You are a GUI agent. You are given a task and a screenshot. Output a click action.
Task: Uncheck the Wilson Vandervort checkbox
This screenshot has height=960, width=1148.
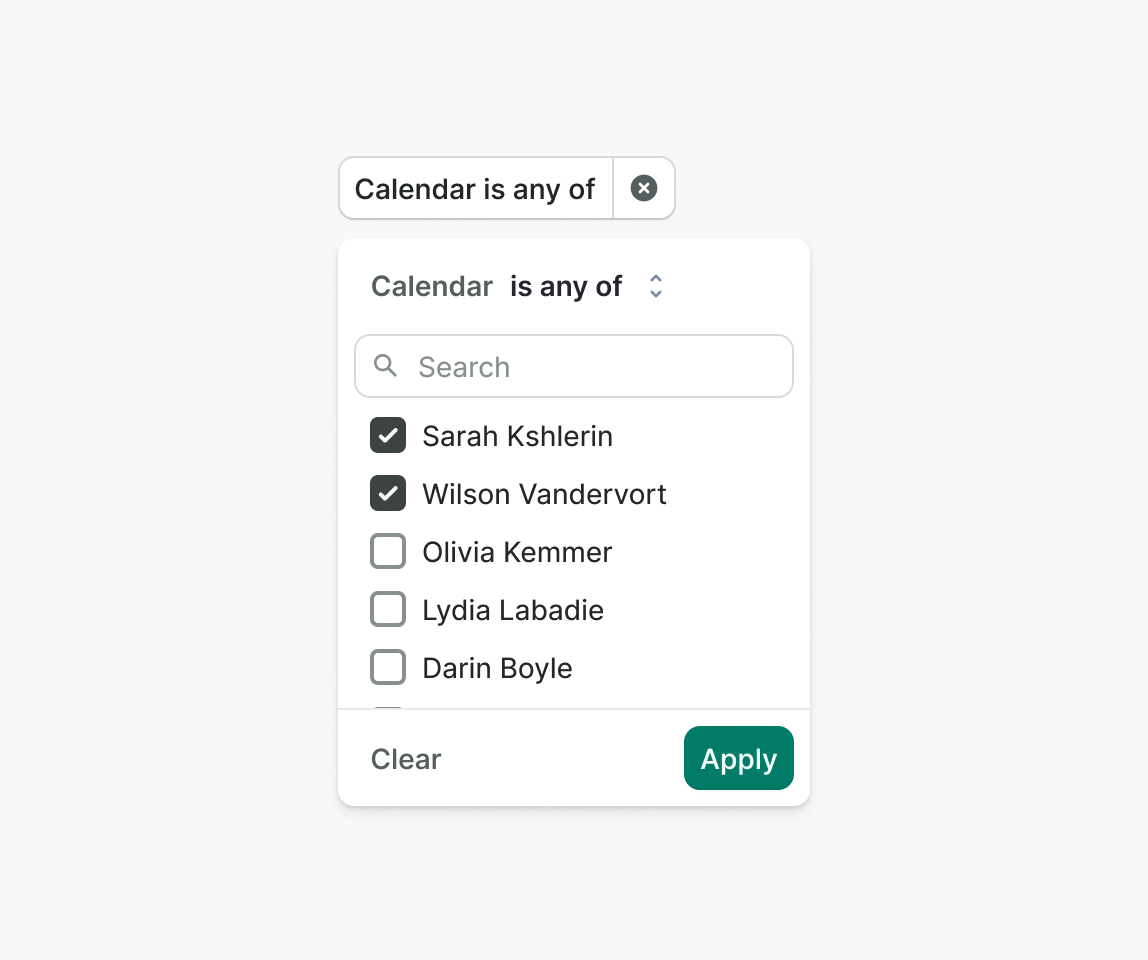pos(388,493)
